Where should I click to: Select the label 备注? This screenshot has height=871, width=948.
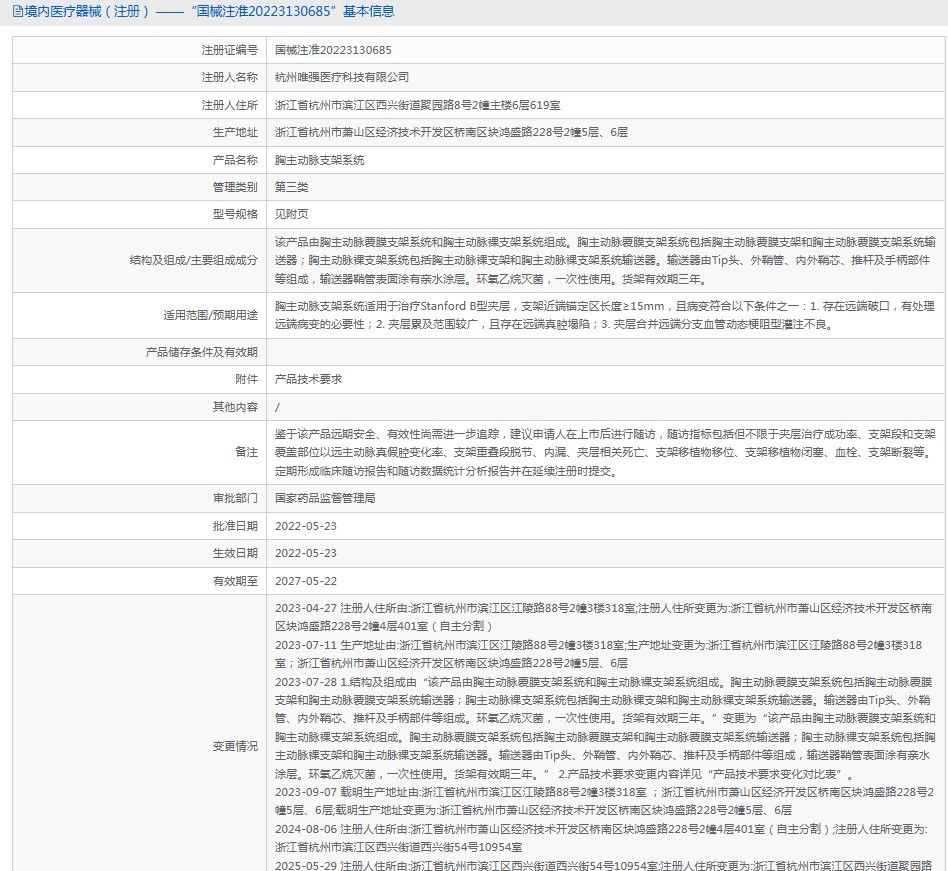click(x=247, y=452)
